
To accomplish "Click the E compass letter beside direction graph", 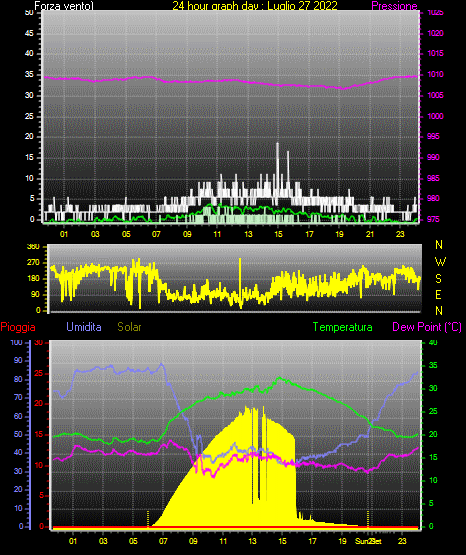I will coord(438,294).
